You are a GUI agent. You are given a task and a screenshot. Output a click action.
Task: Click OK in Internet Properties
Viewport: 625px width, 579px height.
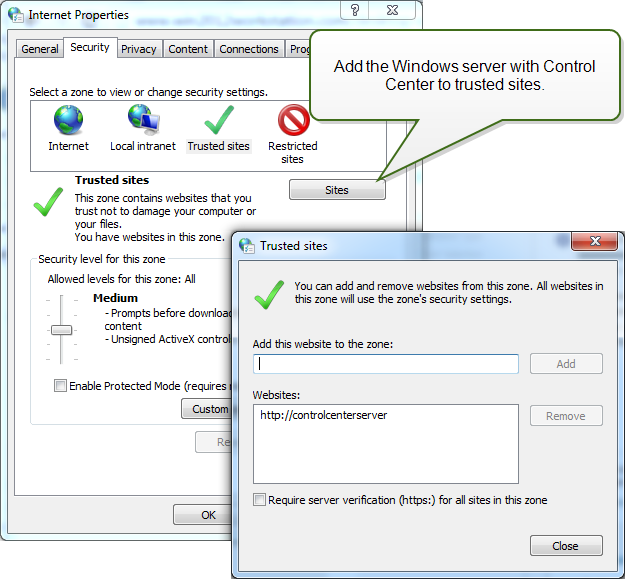coord(208,515)
